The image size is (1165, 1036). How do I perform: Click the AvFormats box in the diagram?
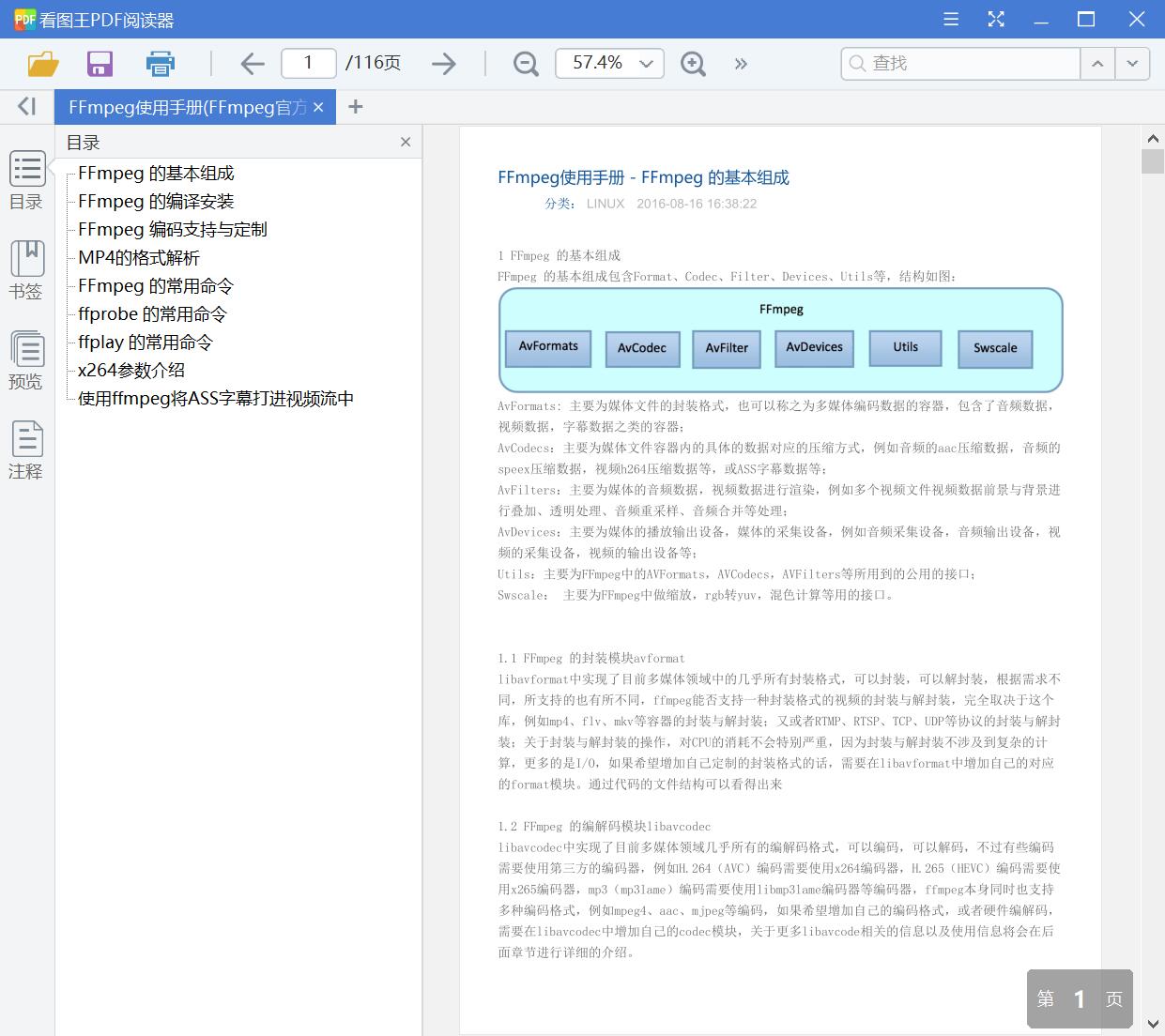click(548, 347)
